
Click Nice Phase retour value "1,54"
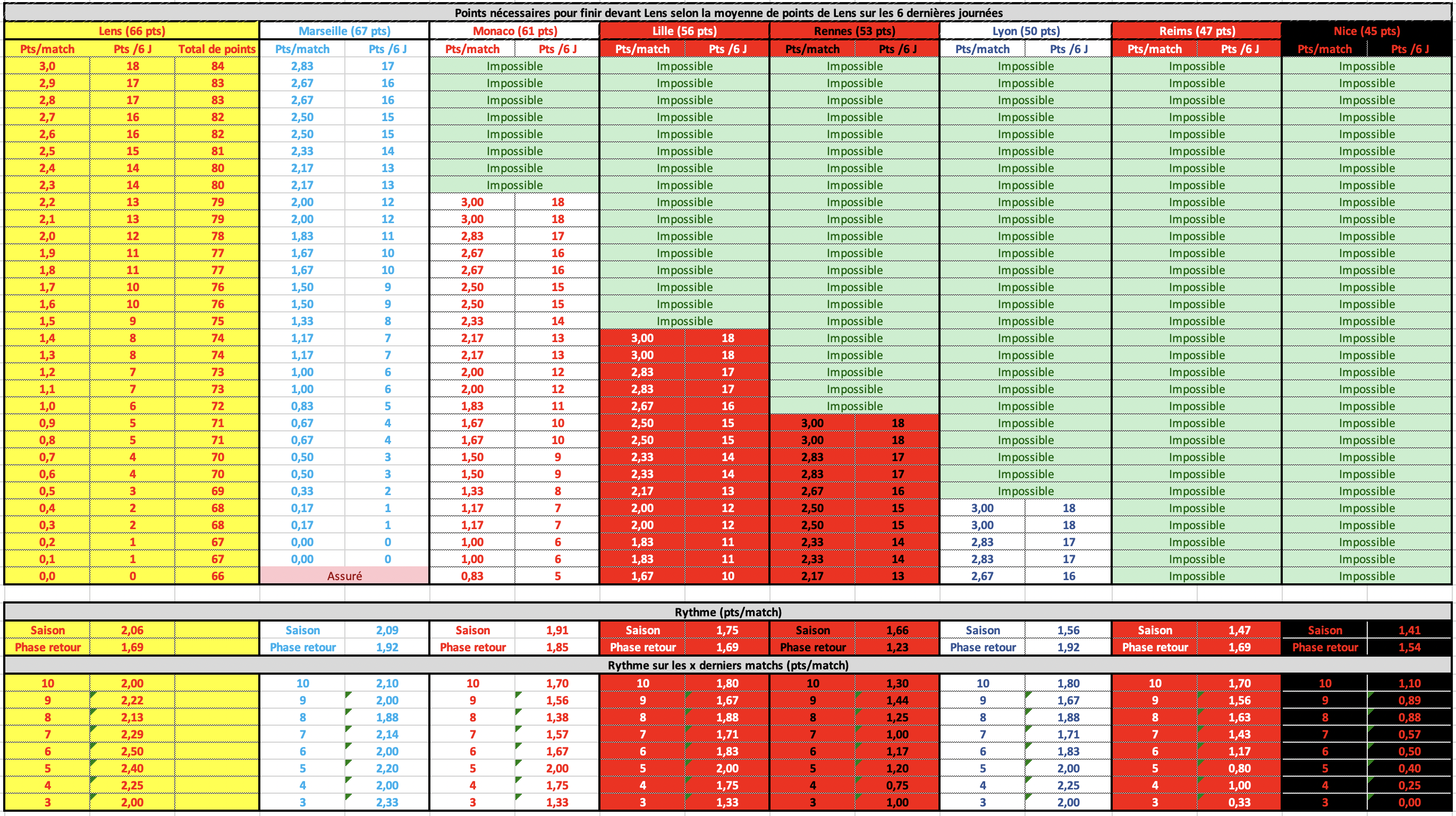click(x=1410, y=647)
